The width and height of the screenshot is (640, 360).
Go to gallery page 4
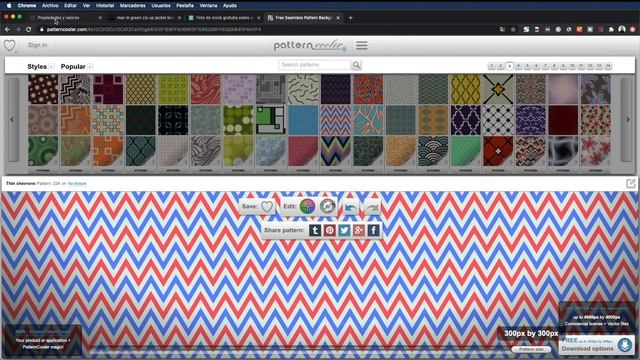[x=518, y=66]
